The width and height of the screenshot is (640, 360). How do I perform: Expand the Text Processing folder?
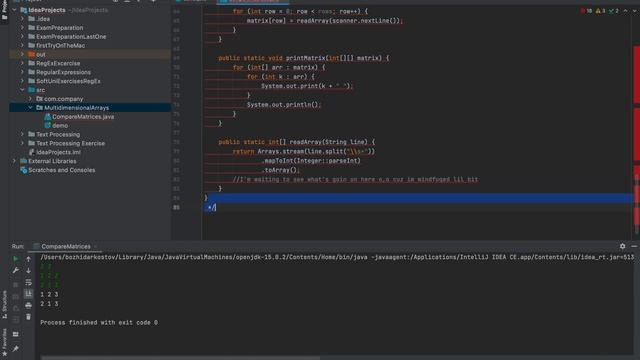pos(22,134)
